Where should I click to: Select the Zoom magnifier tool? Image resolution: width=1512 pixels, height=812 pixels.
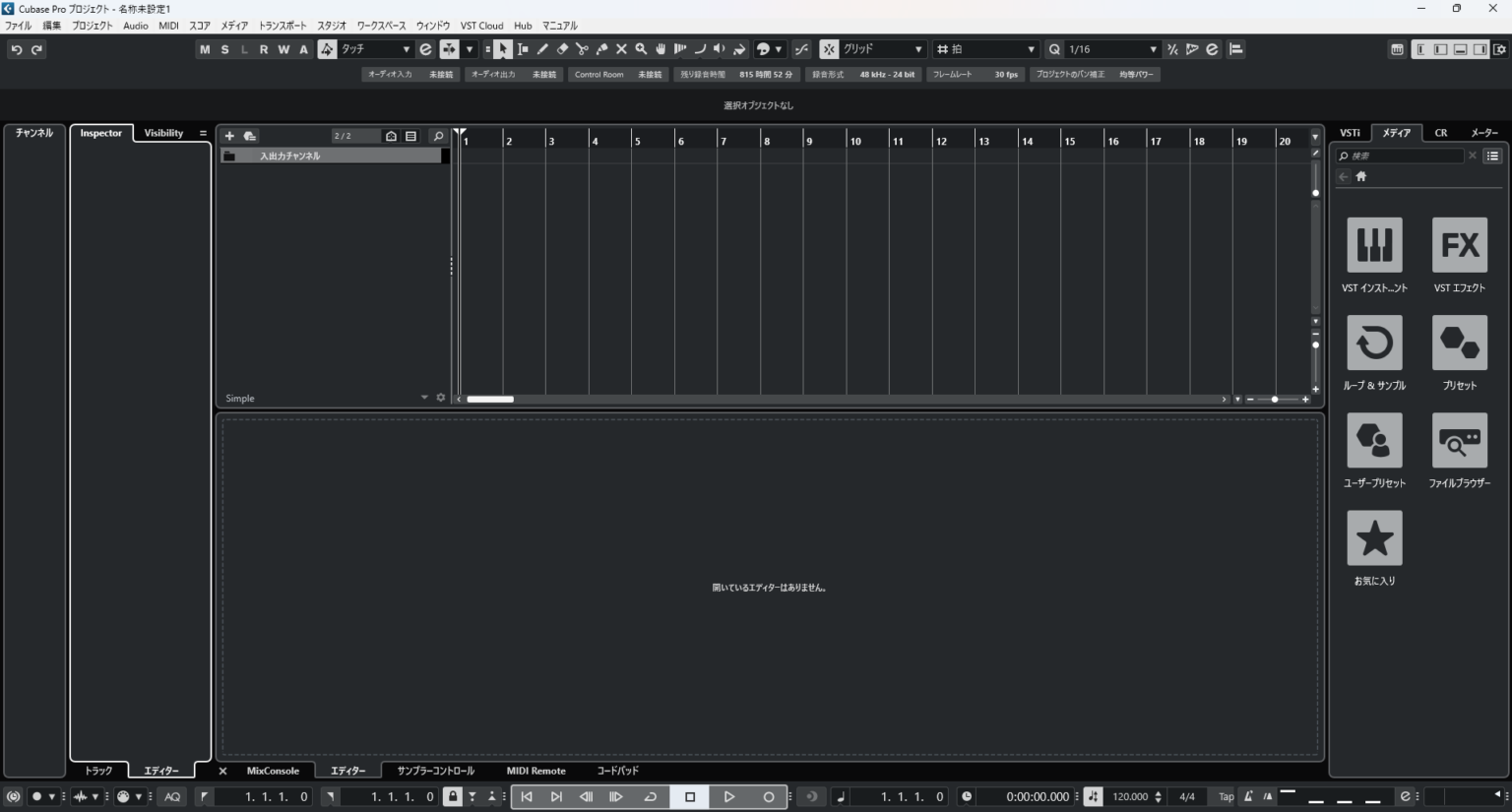pos(640,49)
